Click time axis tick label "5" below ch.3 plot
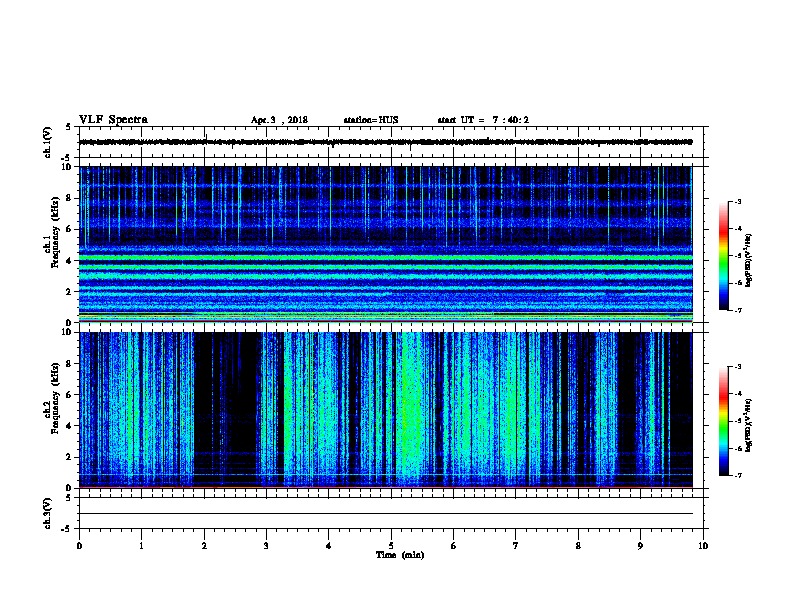 click(x=391, y=545)
